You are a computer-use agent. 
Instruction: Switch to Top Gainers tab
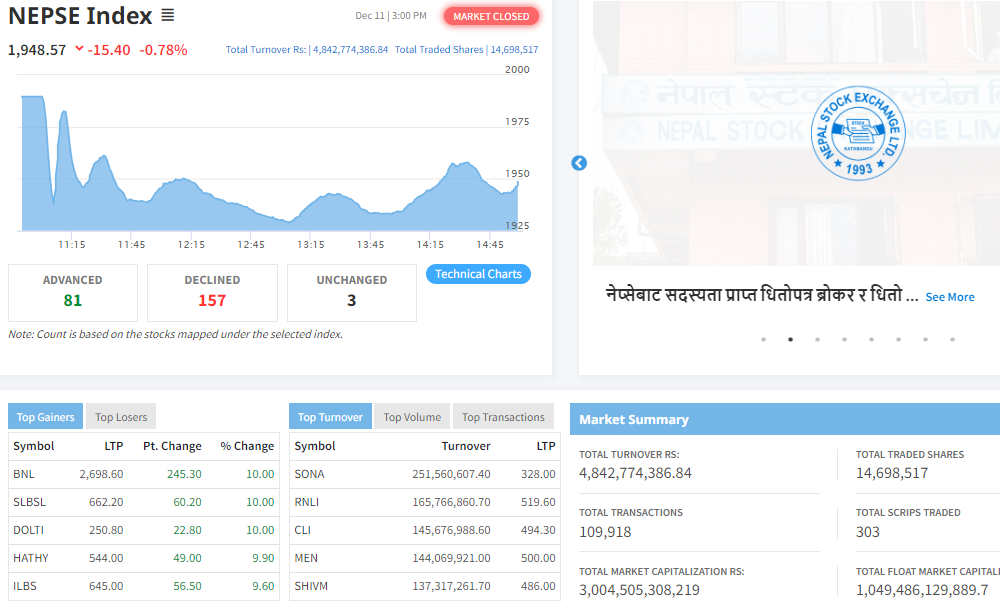(x=45, y=417)
